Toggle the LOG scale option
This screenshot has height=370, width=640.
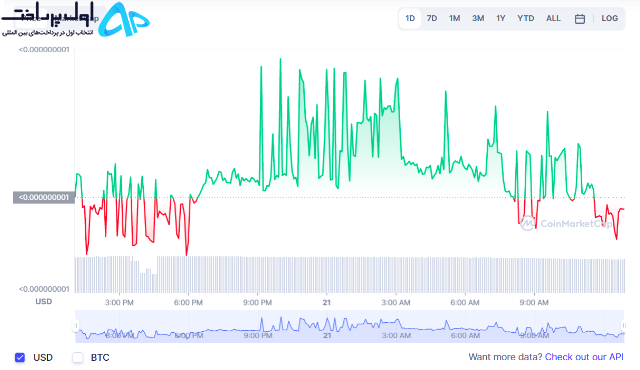(609, 18)
